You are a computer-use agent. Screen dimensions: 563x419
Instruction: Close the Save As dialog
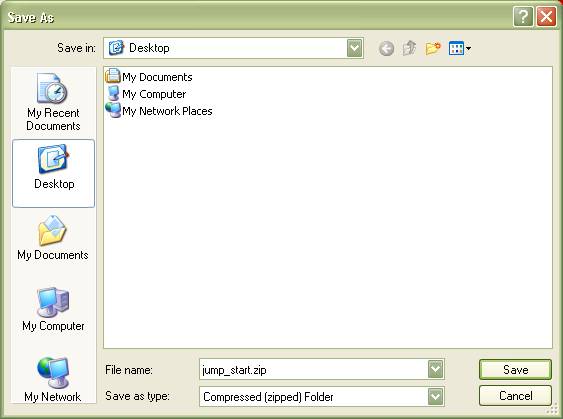coord(546,16)
